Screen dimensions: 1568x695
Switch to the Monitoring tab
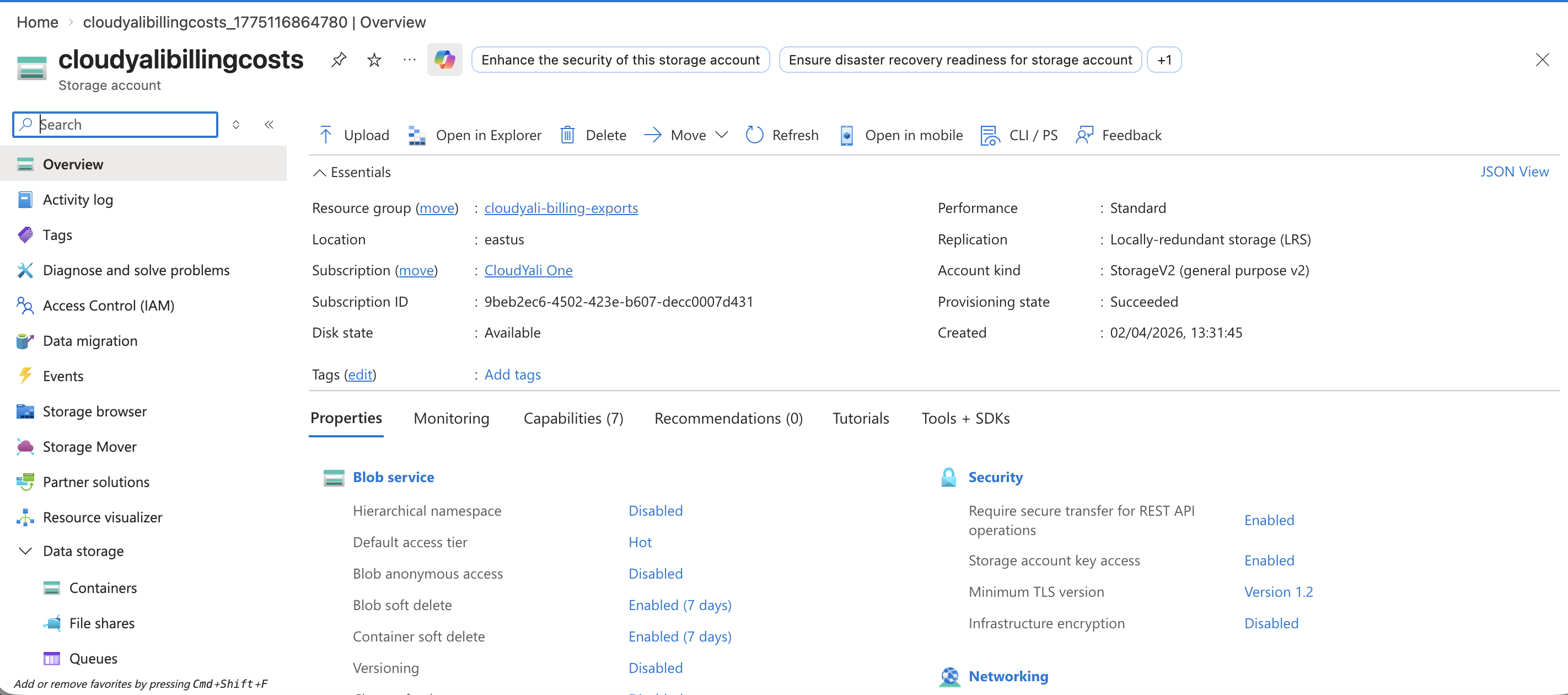[x=451, y=418]
